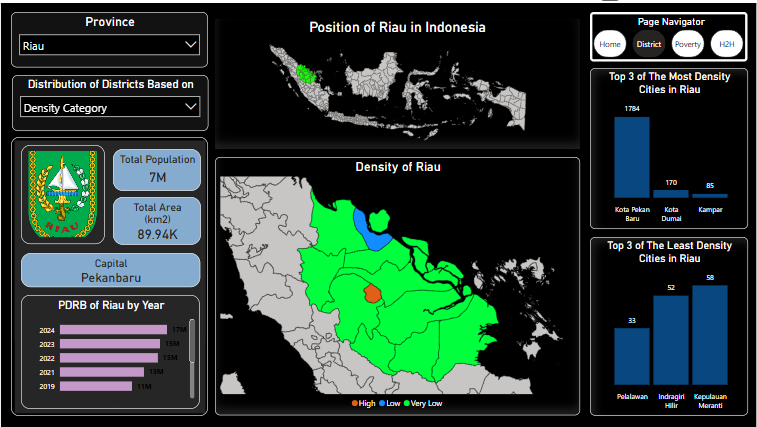Switch to the District page
The height and width of the screenshot is (427, 757).
pyautogui.click(x=649, y=44)
